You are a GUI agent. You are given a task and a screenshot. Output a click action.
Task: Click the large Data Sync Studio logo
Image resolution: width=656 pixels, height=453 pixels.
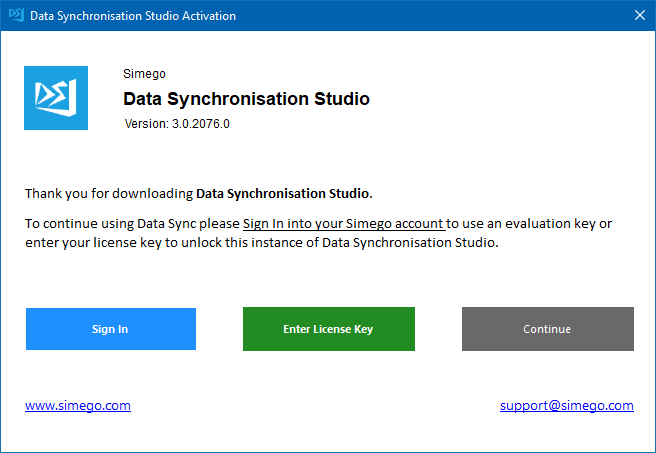56,98
